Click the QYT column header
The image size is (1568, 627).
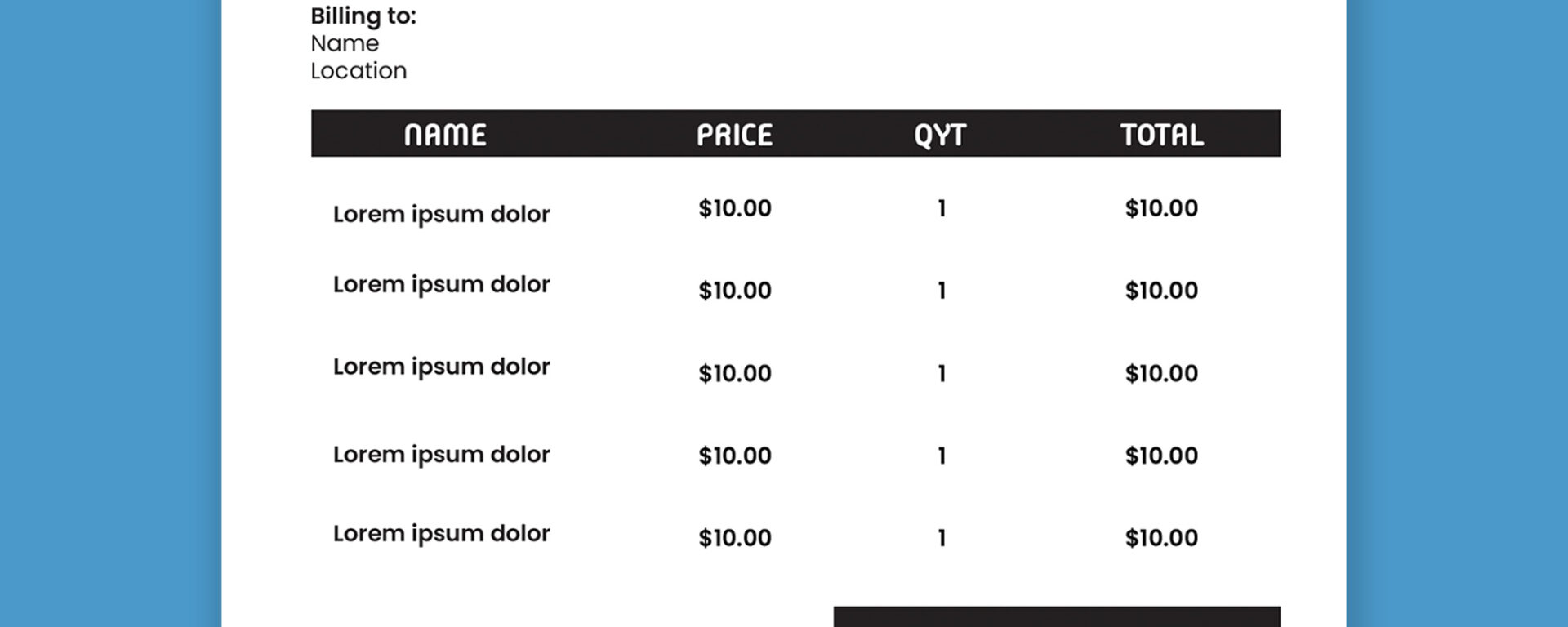(940, 135)
